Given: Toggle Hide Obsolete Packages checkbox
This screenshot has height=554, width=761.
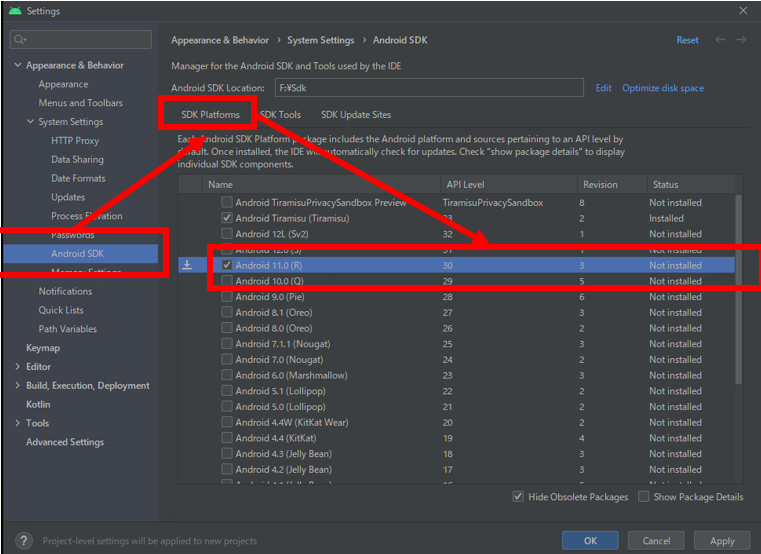Looking at the screenshot, I should click(518, 497).
